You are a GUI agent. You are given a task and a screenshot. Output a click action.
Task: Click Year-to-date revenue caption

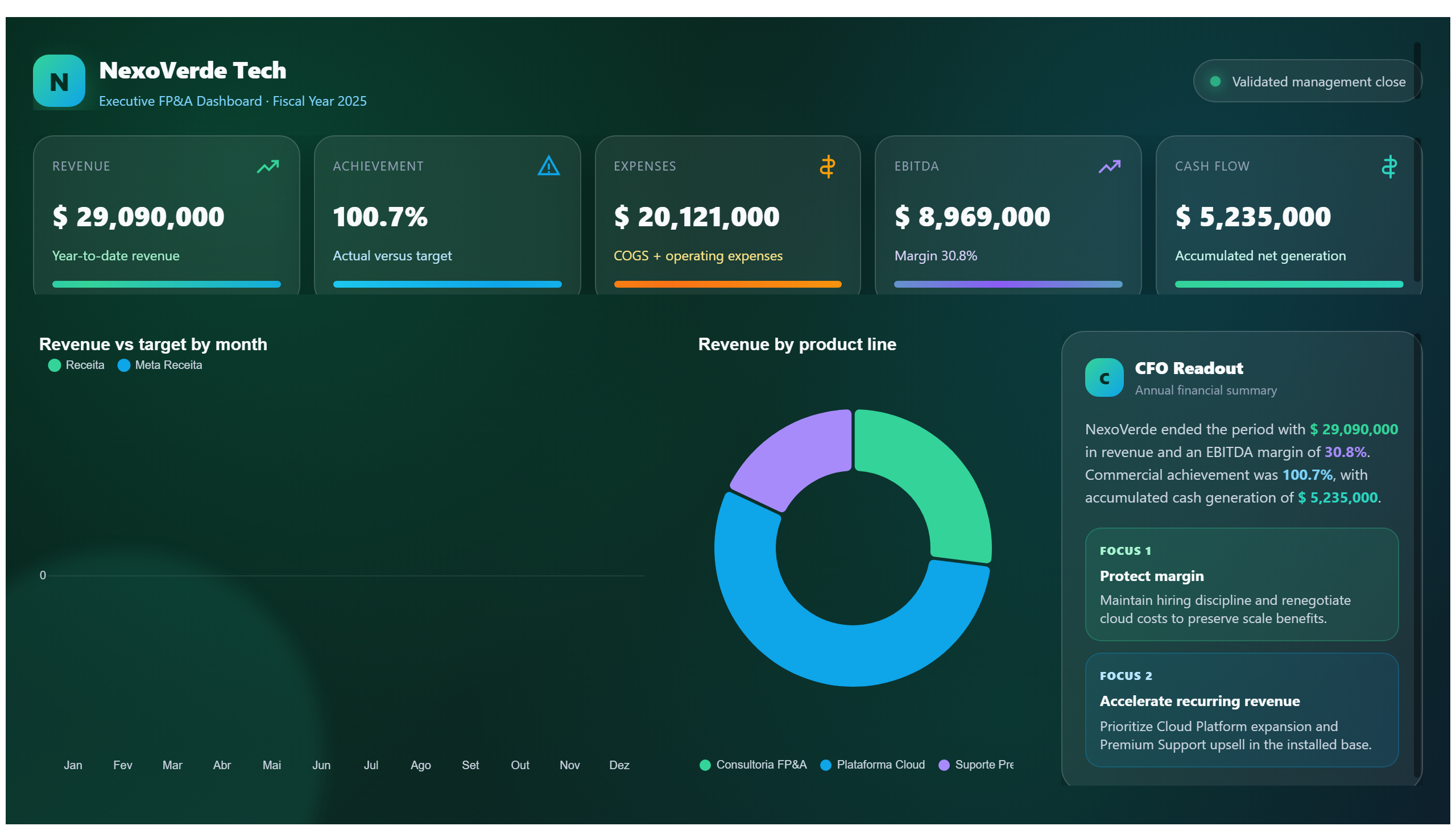116,256
